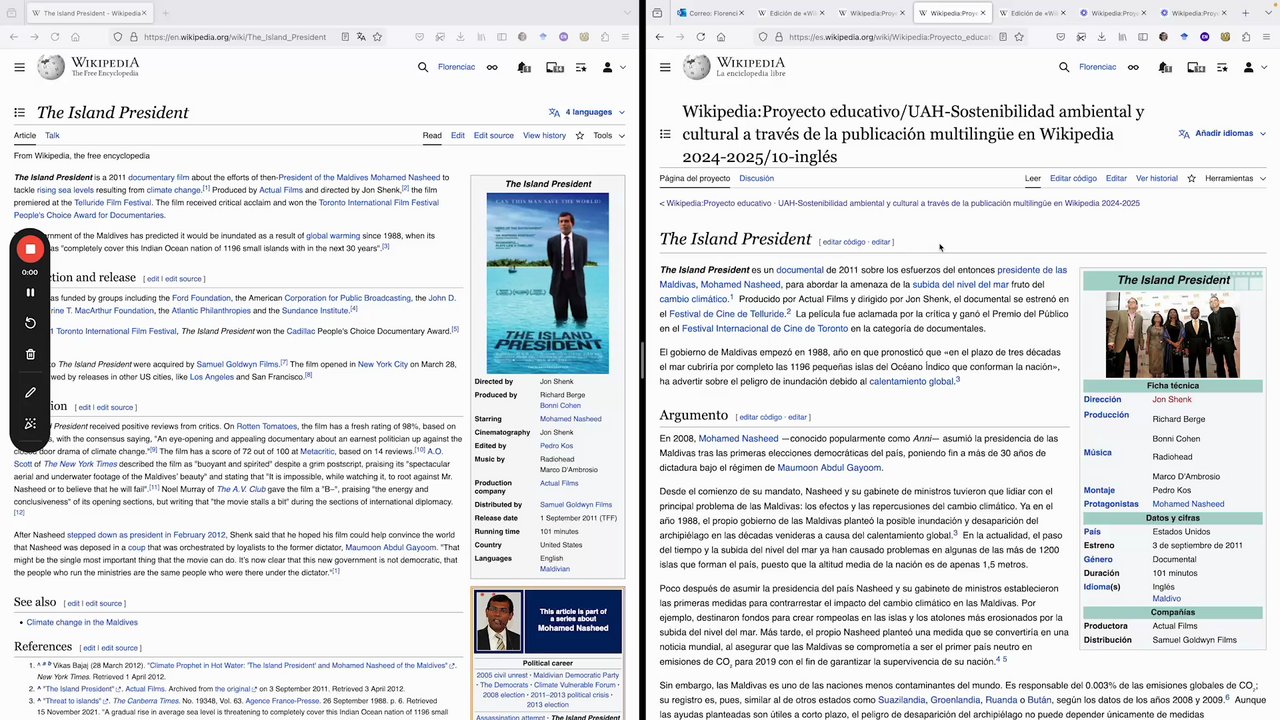This screenshot has width=1280, height=720.
Task: Open Ver historial on the Spanish page
Action: 1157,178
